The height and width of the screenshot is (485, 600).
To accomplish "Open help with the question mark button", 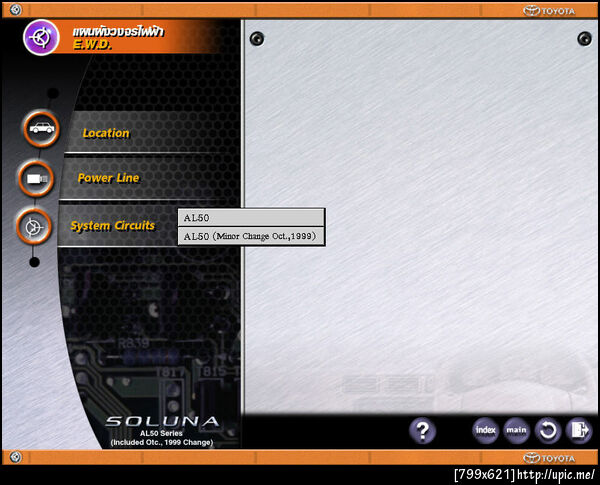I will (x=422, y=431).
